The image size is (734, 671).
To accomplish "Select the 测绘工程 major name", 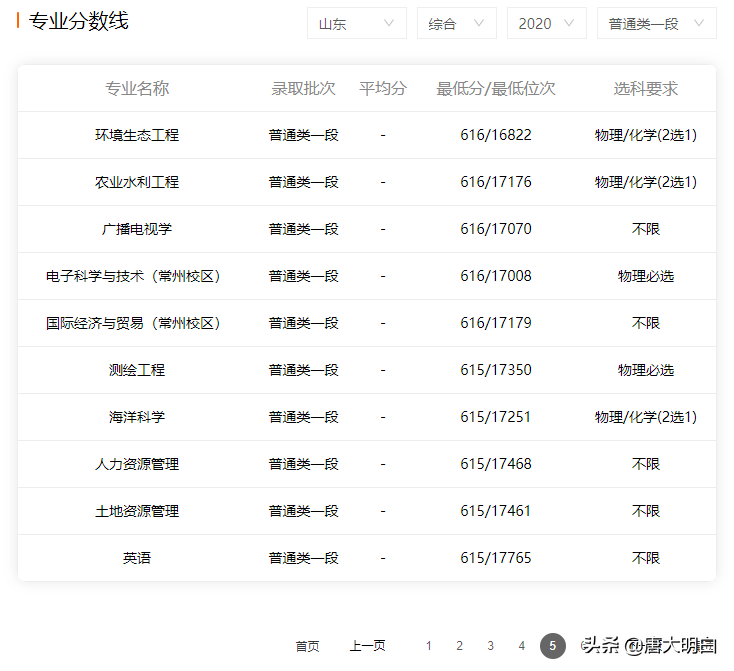I will [x=137, y=370].
